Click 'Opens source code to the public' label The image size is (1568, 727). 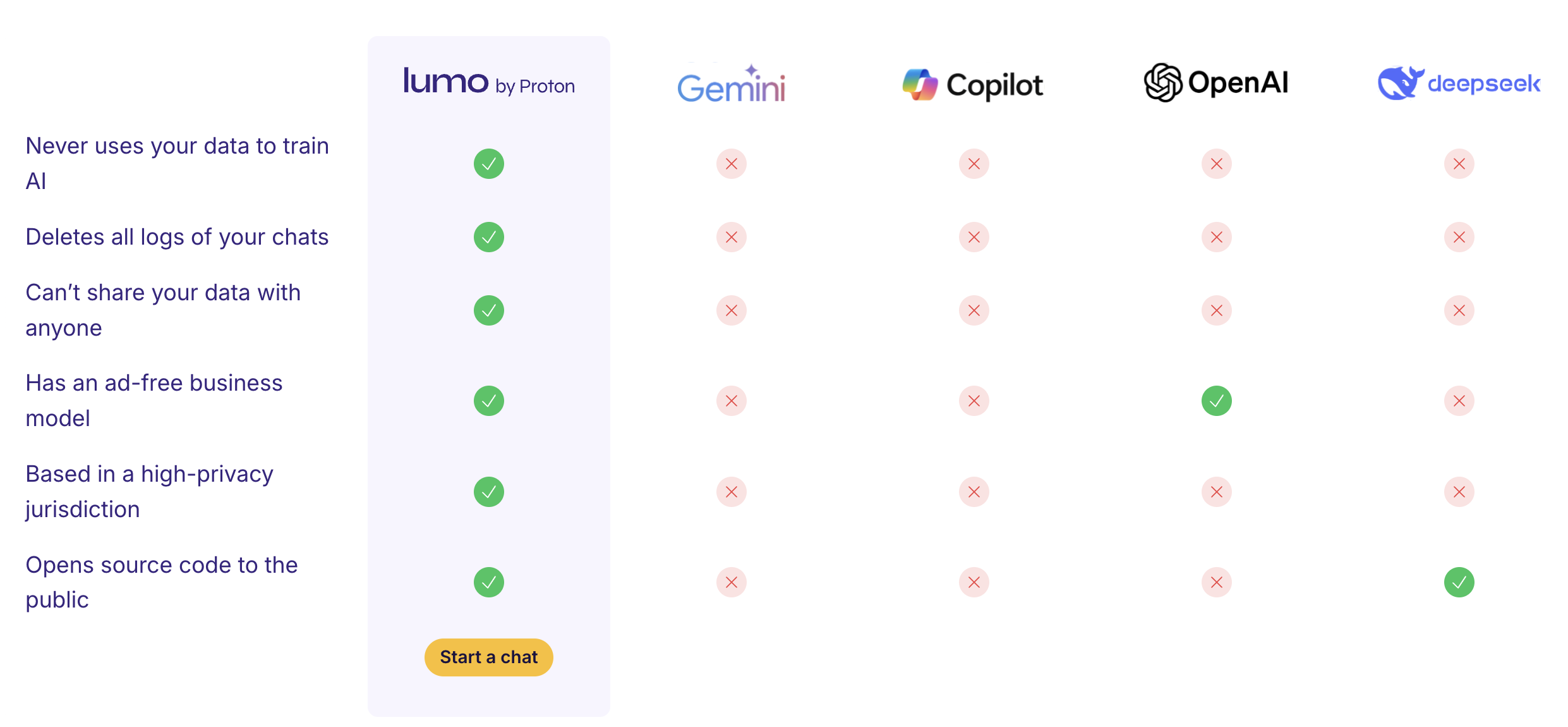(161, 582)
